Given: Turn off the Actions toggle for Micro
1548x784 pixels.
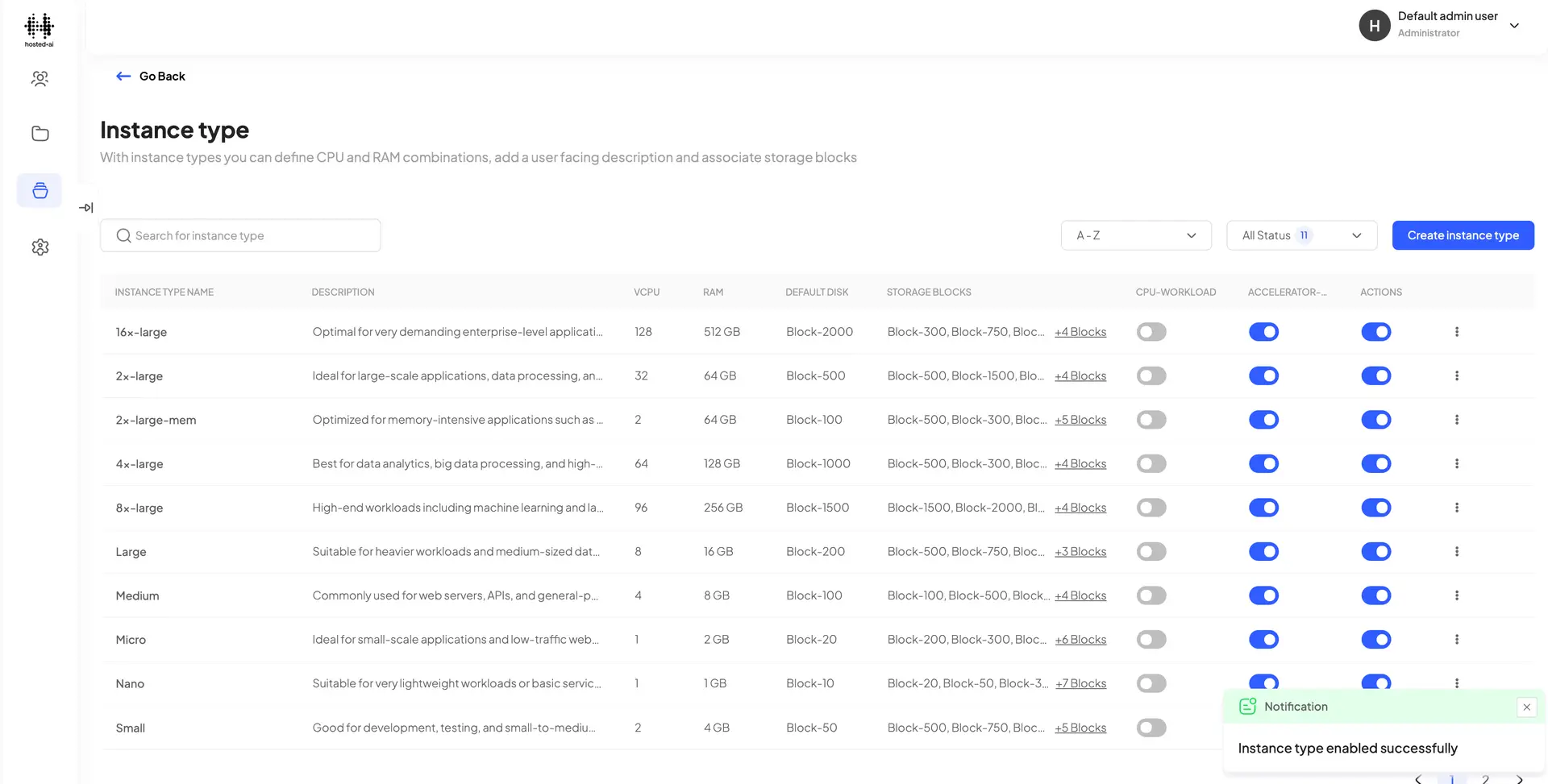Looking at the screenshot, I should tap(1376, 639).
